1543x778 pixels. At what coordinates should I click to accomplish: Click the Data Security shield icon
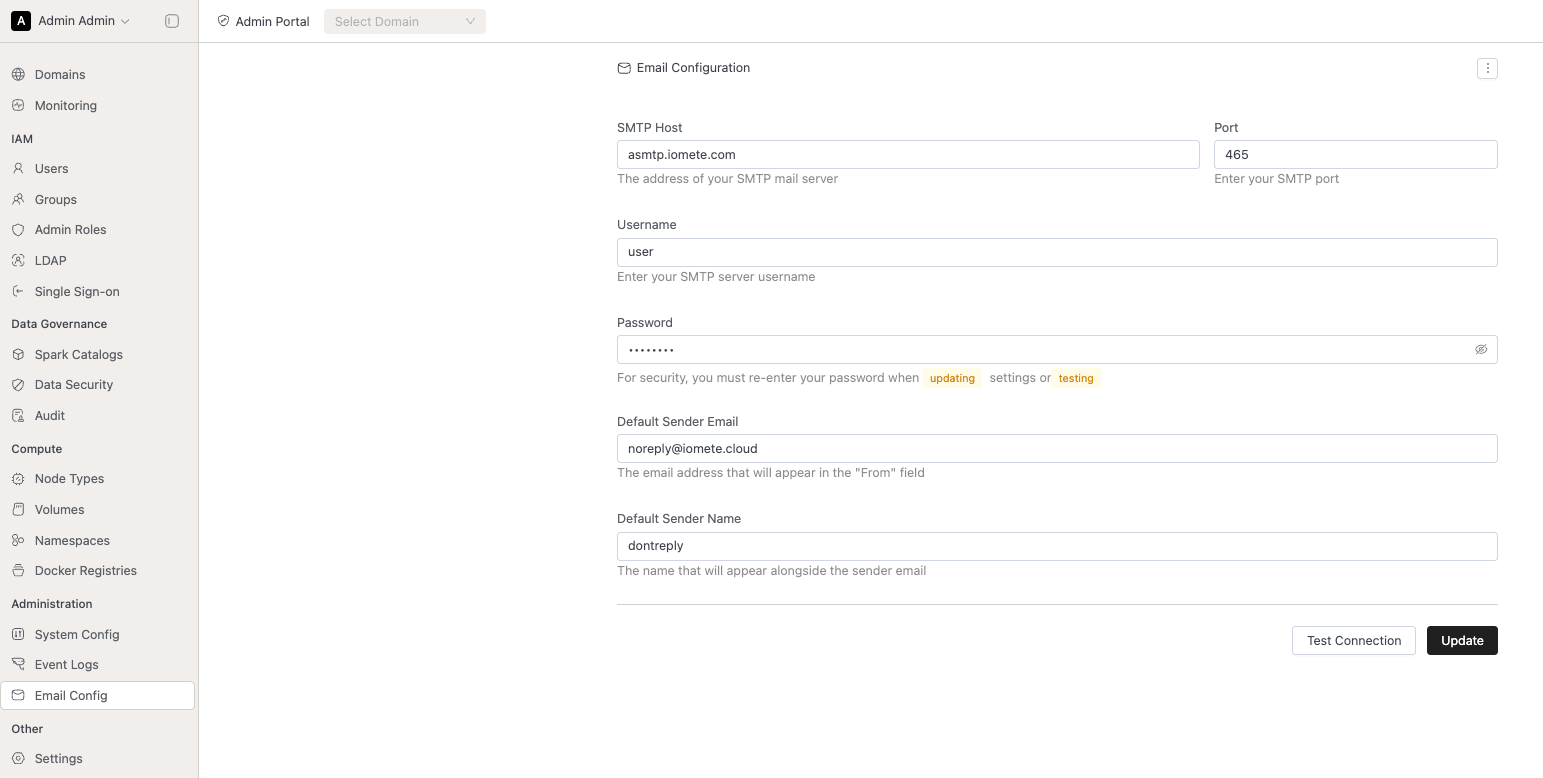(x=18, y=385)
